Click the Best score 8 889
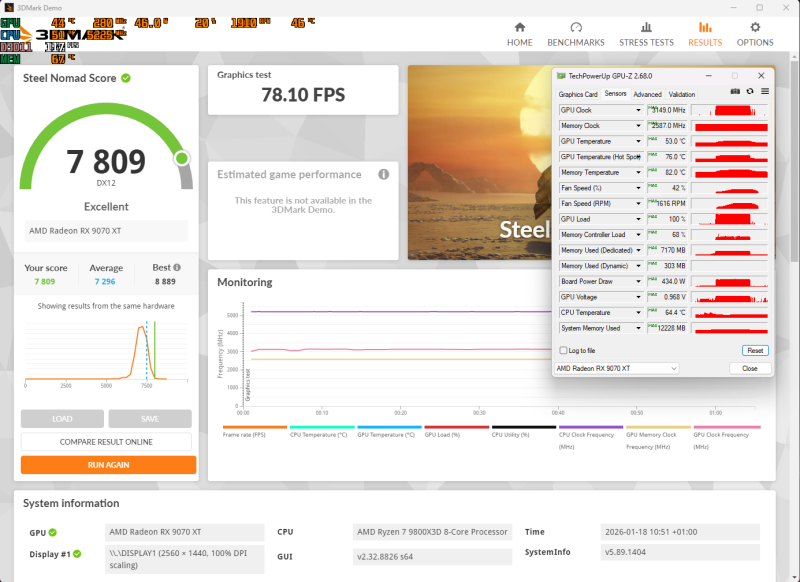Screen dimensions: 800x582 pos(165,282)
